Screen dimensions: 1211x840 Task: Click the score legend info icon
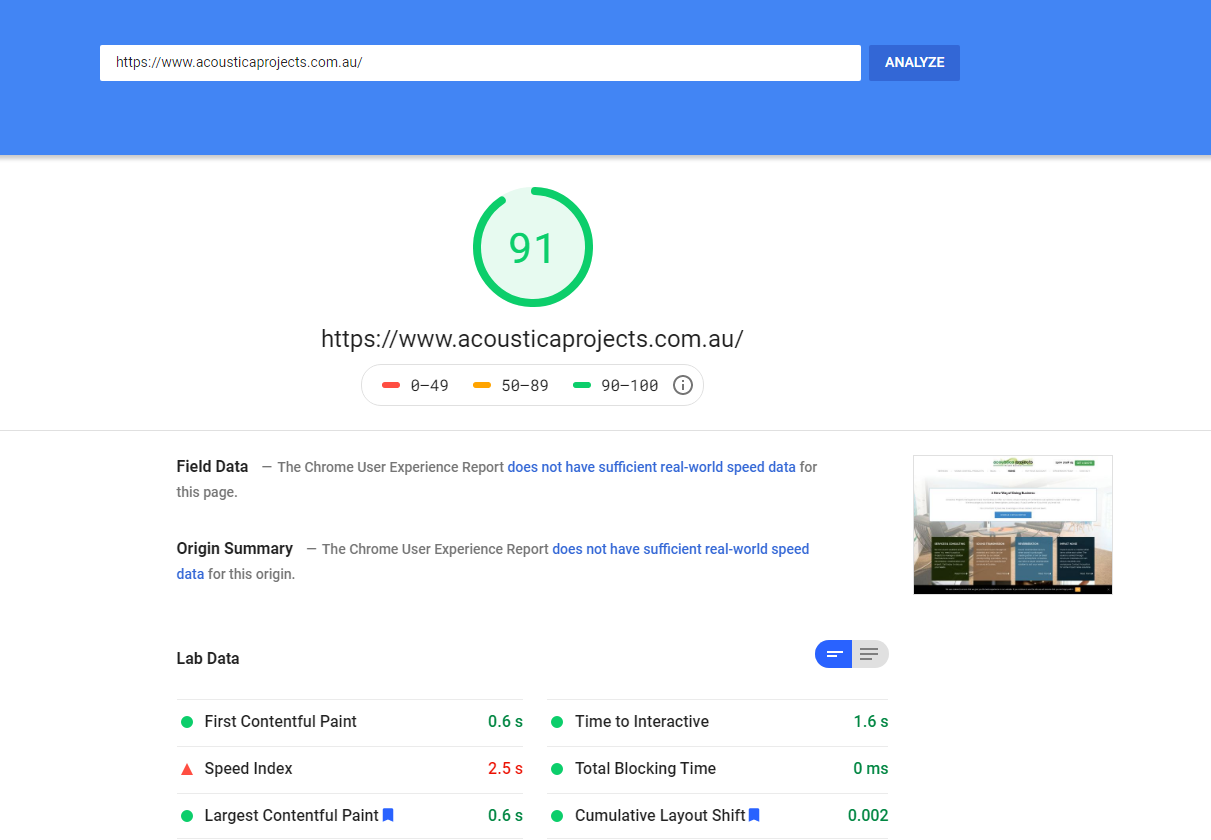click(x=683, y=385)
